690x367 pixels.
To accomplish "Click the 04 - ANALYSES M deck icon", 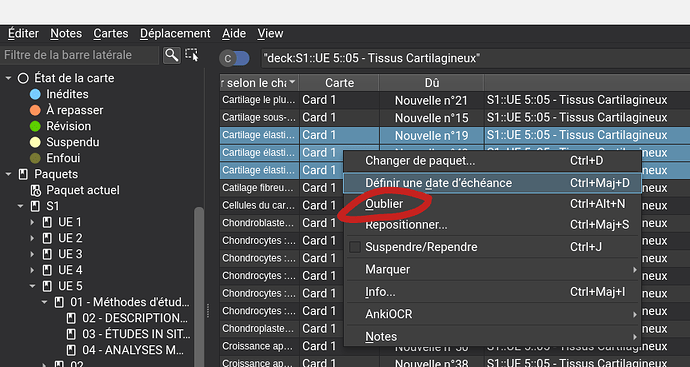I will (x=71, y=350).
